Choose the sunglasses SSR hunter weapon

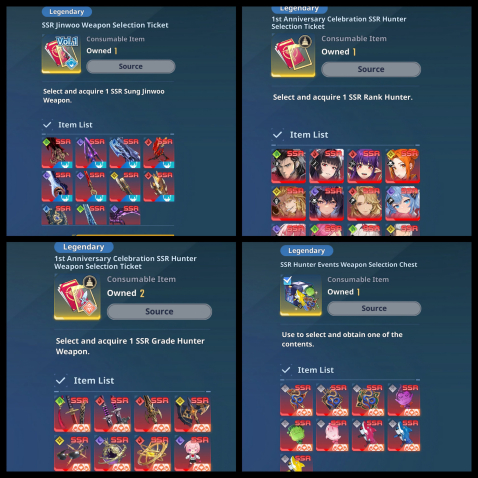[72, 453]
